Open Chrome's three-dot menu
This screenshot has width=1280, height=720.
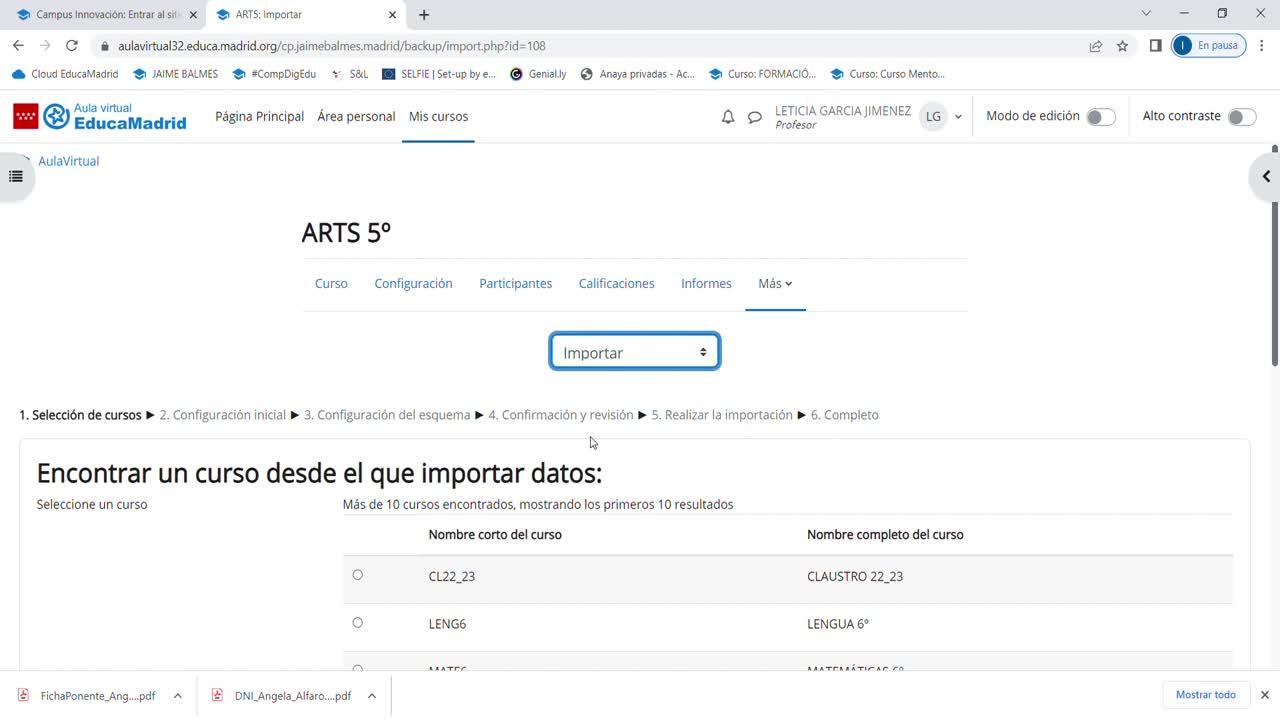pos(1262,46)
